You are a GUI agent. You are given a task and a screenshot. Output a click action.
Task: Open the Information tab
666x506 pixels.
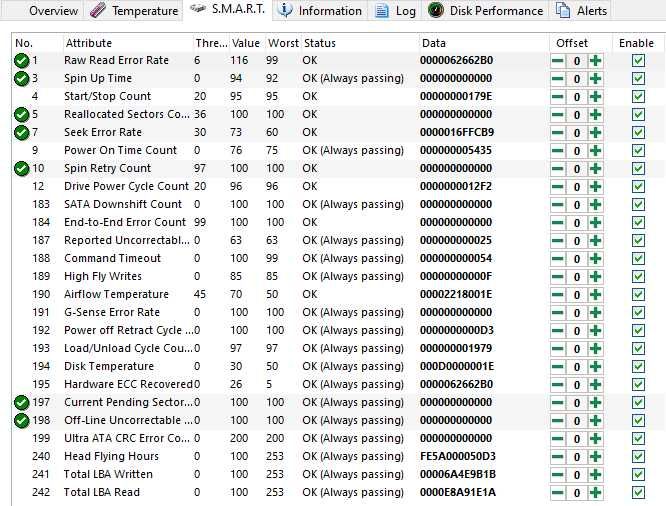319,10
